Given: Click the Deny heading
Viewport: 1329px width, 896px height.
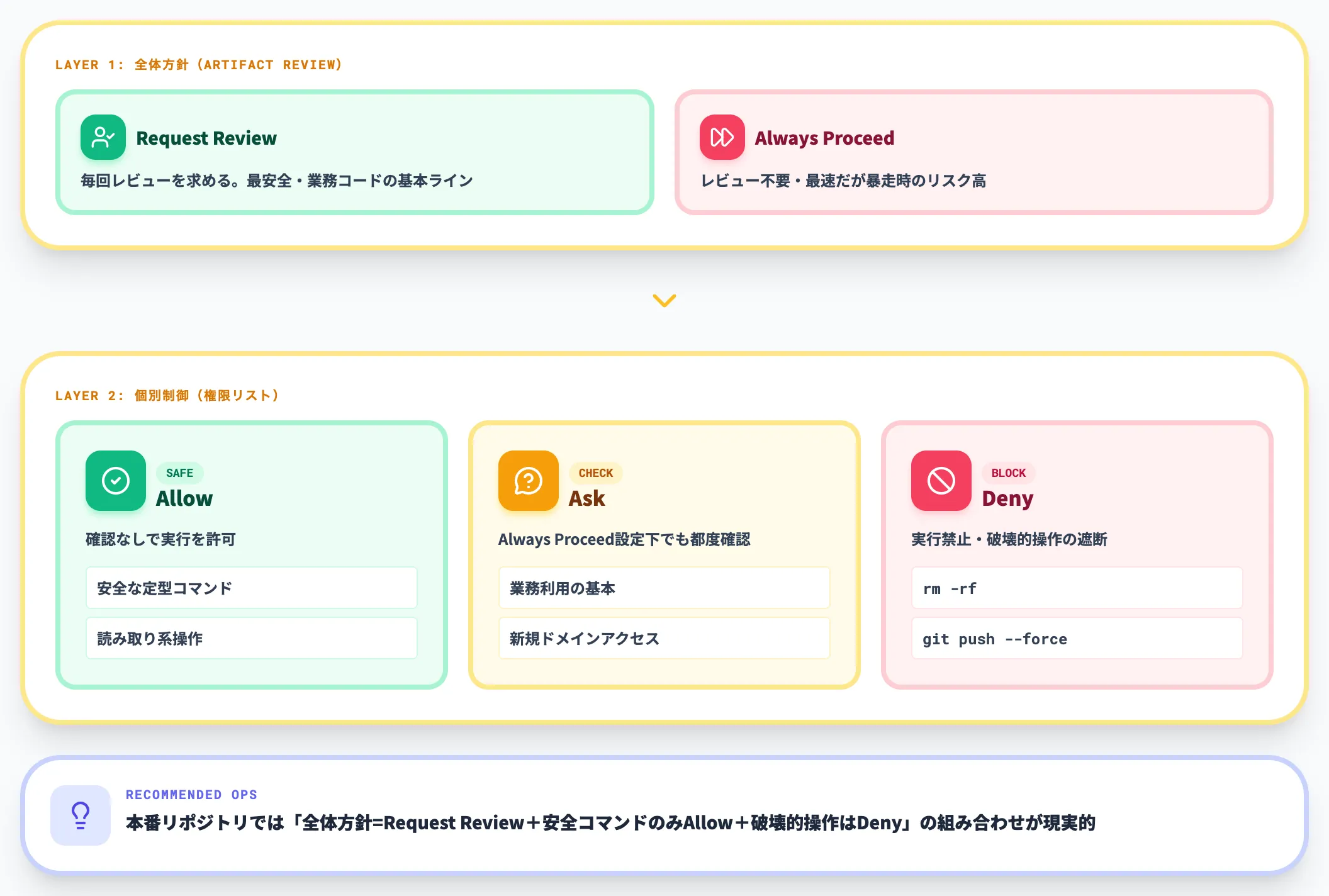Looking at the screenshot, I should pos(1007,498).
